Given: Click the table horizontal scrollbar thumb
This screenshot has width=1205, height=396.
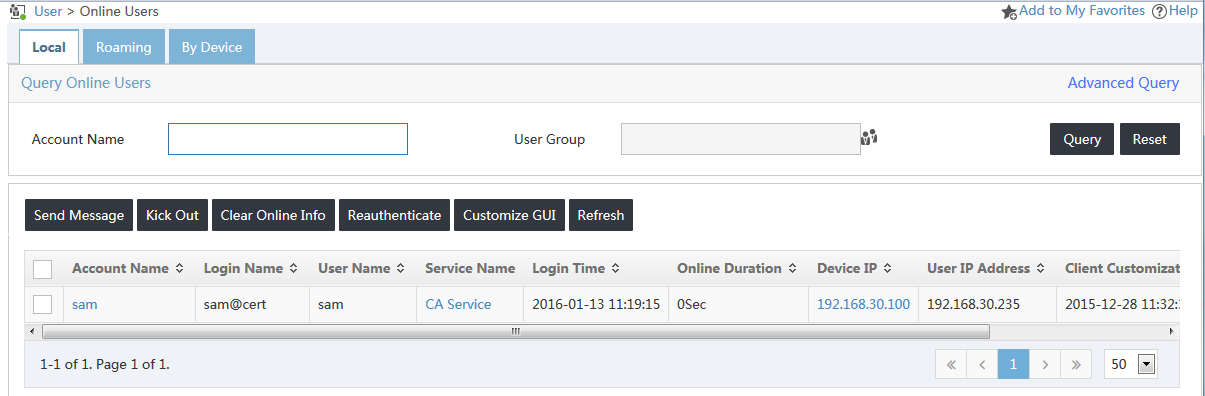Looking at the screenshot, I should [516, 331].
